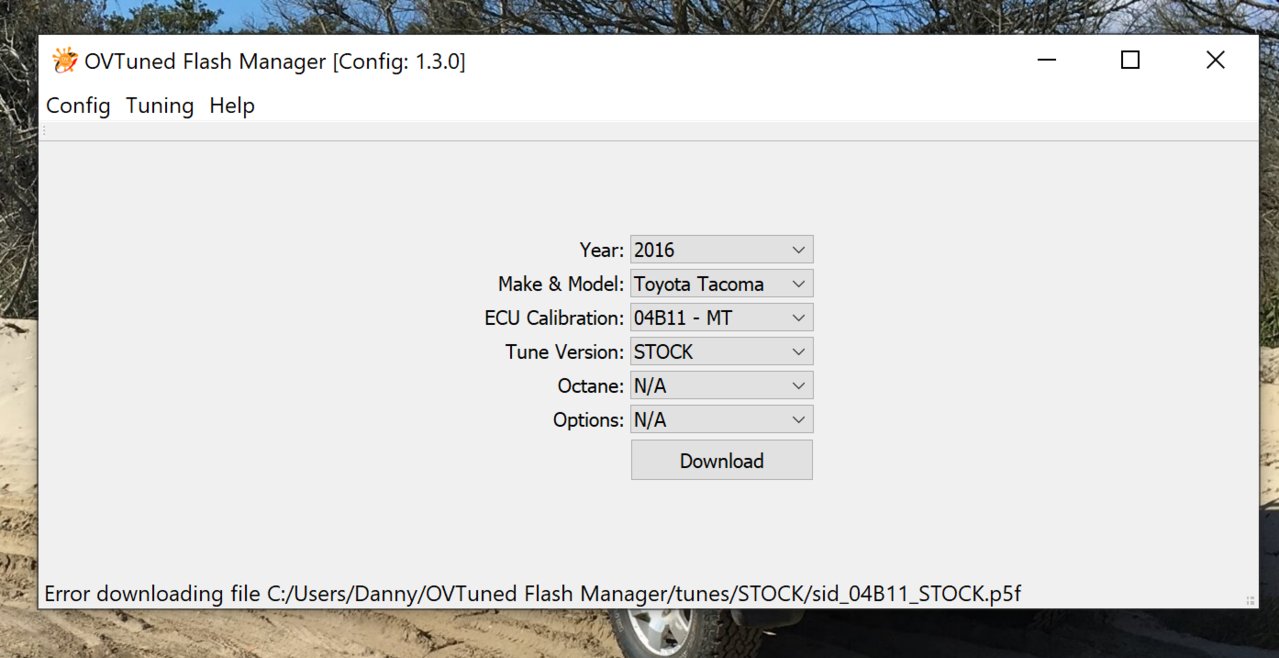Click the "Tune Version:" label
Screen dimensions: 1279x658
coord(565,352)
